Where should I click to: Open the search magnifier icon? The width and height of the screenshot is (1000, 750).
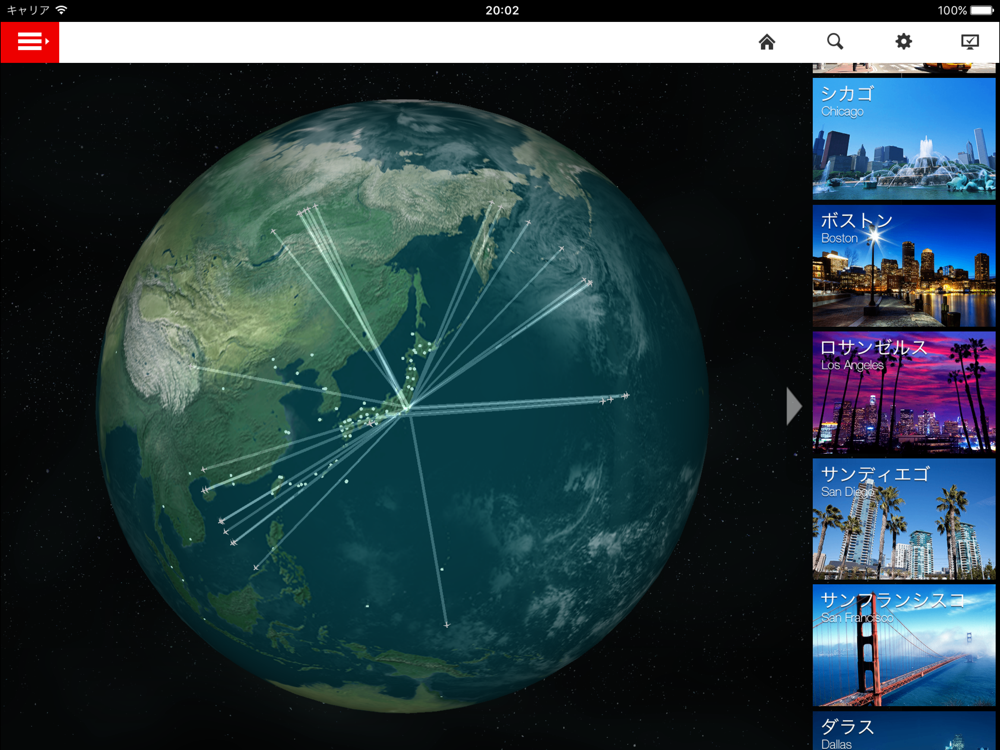pos(835,41)
